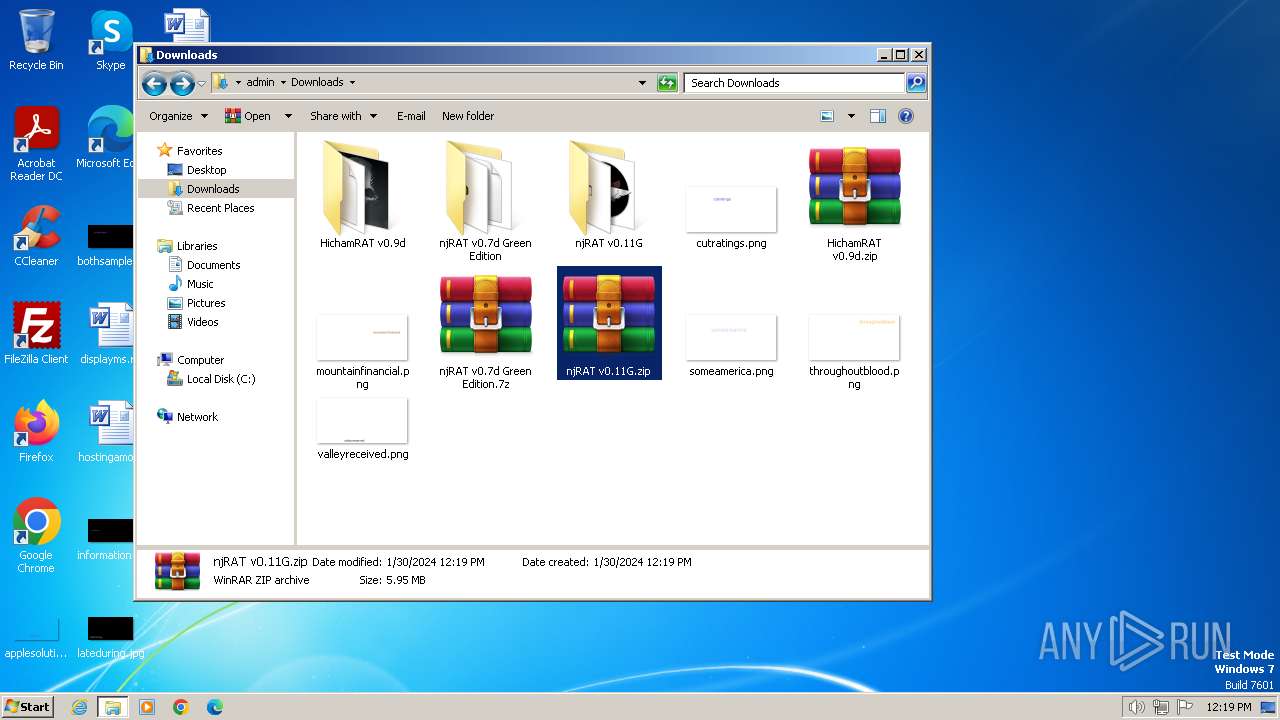Select the throughoutblood.png file
Image resolution: width=1280 pixels, height=720 pixels.
(x=854, y=351)
